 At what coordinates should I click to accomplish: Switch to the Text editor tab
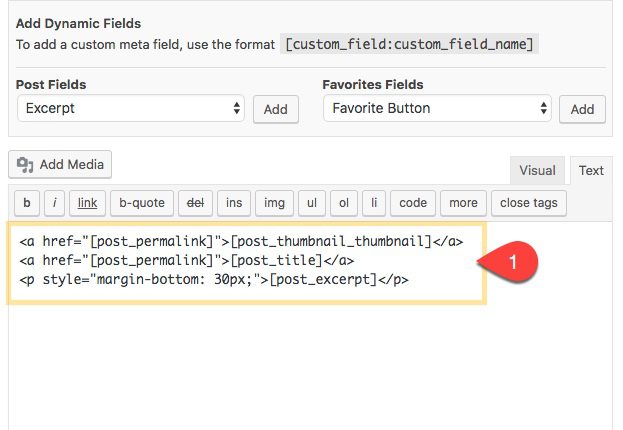(x=591, y=171)
